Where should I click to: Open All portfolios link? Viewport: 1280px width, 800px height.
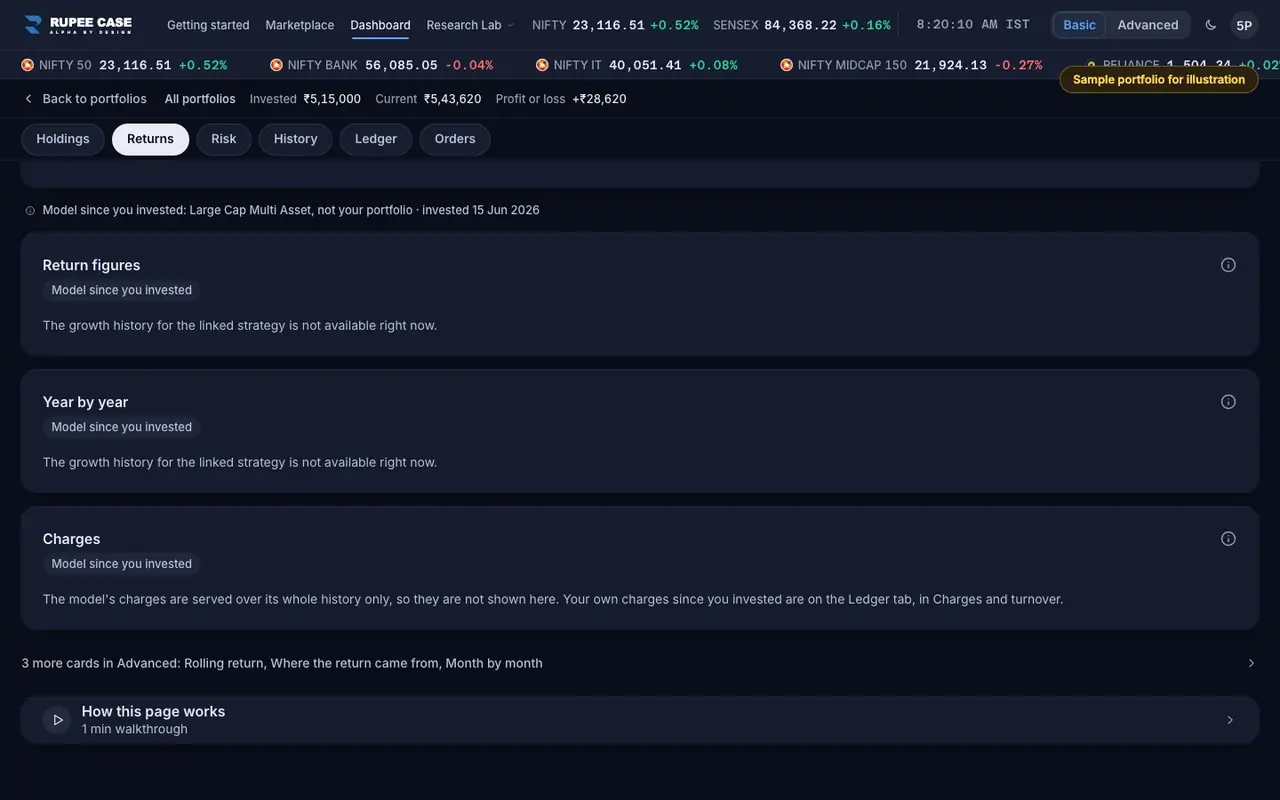pos(200,99)
